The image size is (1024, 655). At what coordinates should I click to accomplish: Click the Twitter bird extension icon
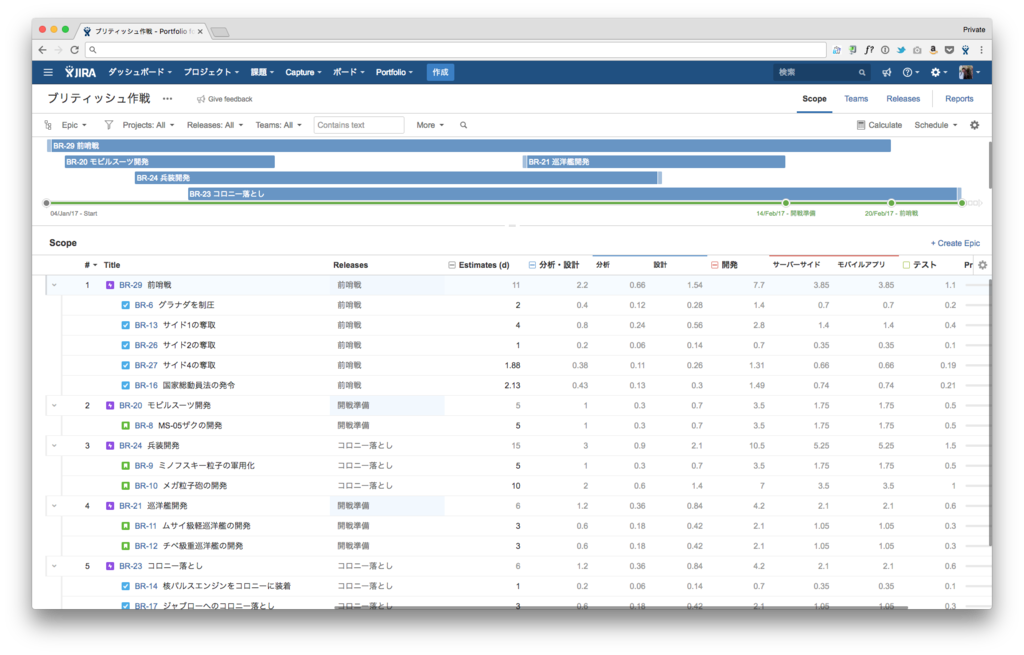point(901,50)
